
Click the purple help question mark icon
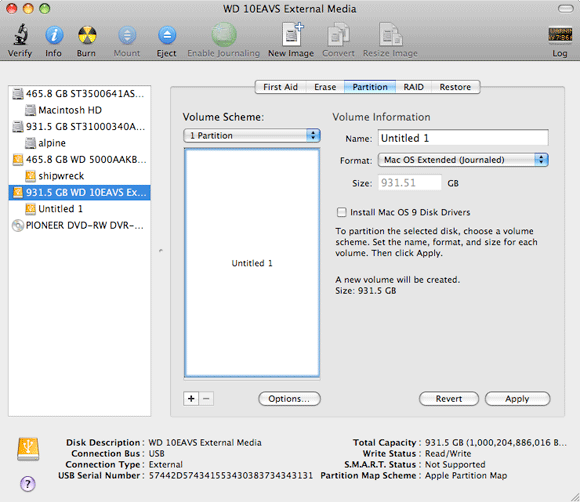pos(28,484)
